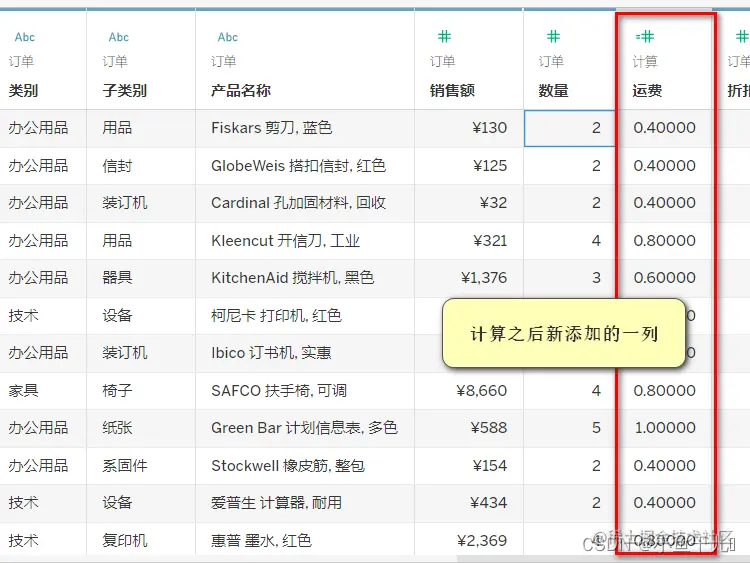Click the sales value ¥130
This screenshot has height=563, width=750.
point(489,128)
